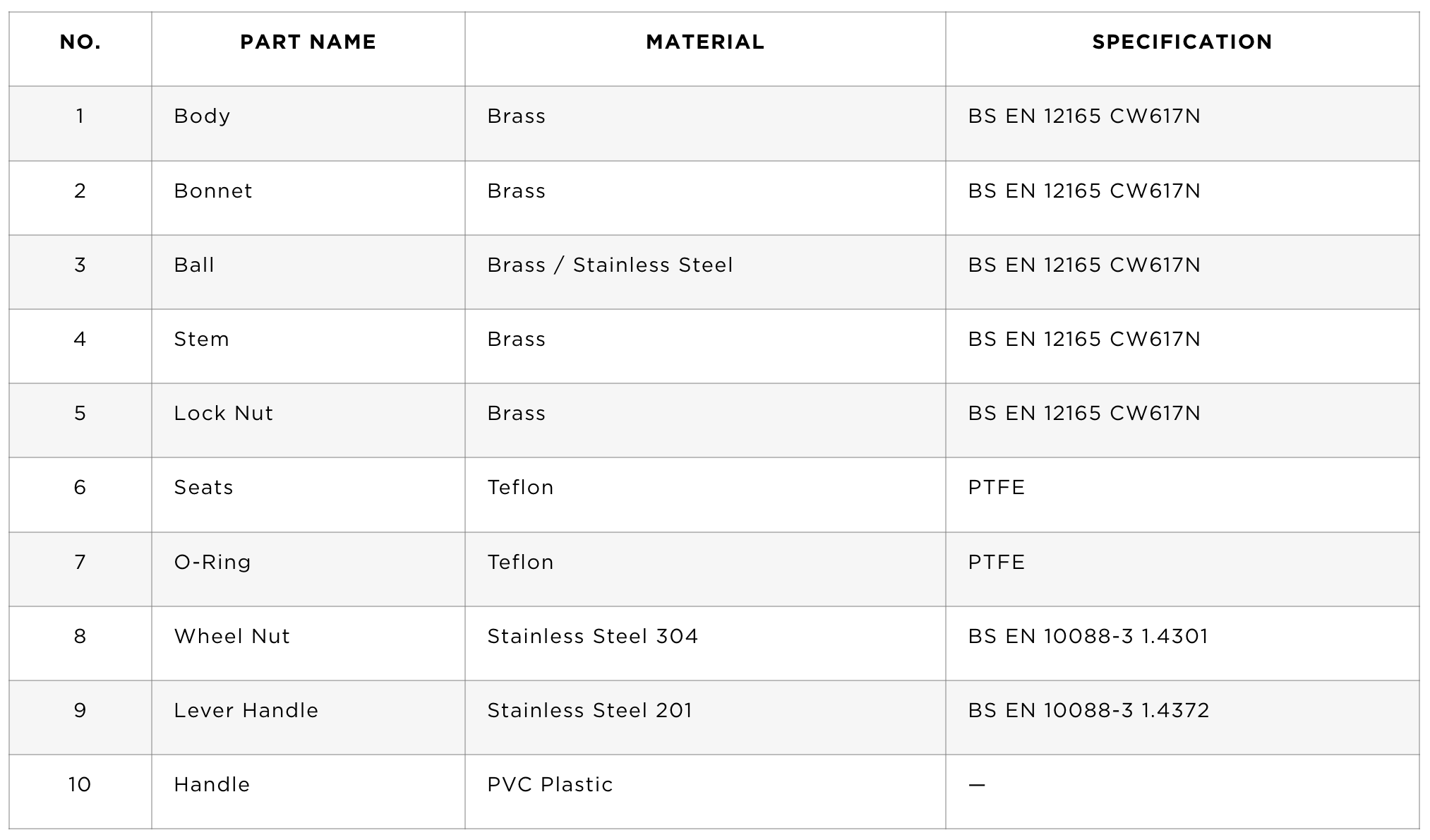Click row number 10 cell
This screenshot has width=1430, height=840.
pyautogui.click(x=80, y=791)
